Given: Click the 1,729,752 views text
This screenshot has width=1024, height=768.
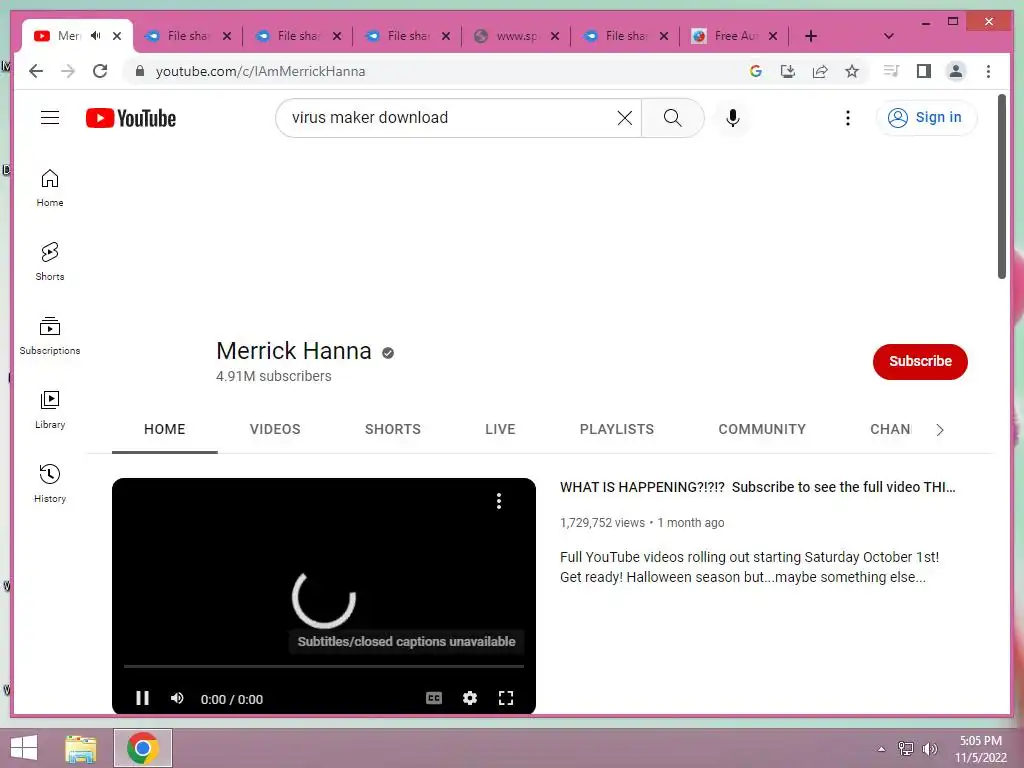Looking at the screenshot, I should [x=602, y=522].
